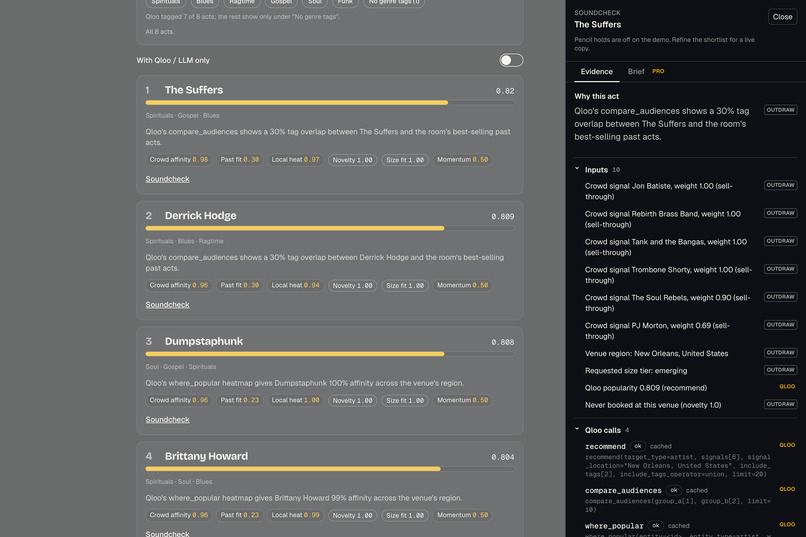Select the where_popular call name
Viewport: 806px width, 537px height.
(614, 526)
